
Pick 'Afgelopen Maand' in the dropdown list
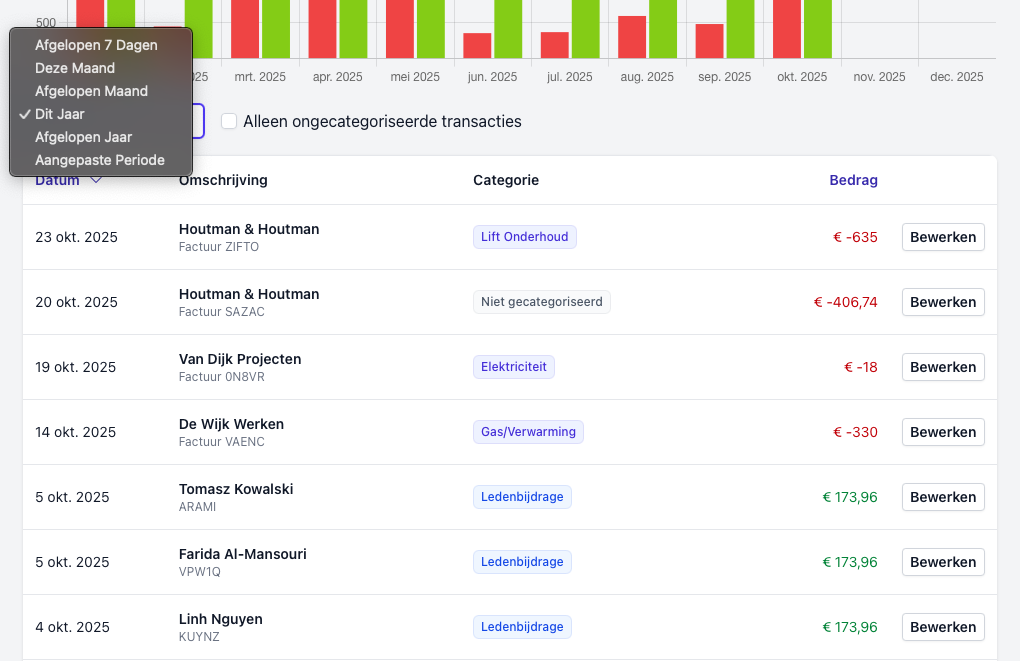coord(91,91)
